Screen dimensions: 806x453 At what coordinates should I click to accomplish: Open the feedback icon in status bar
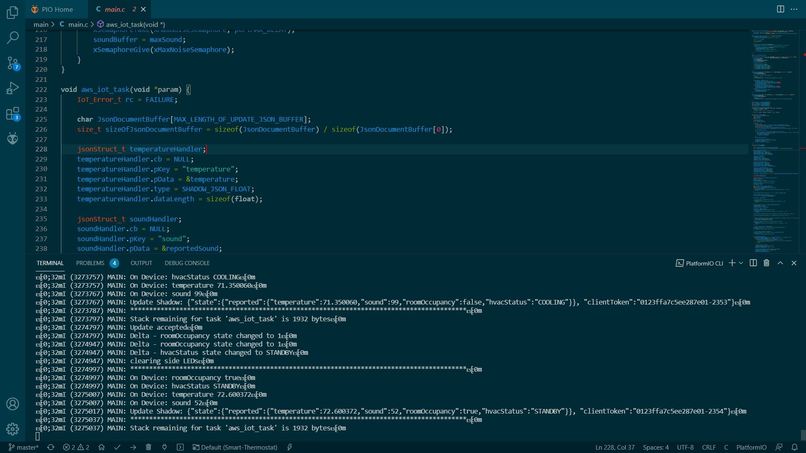click(x=779, y=447)
